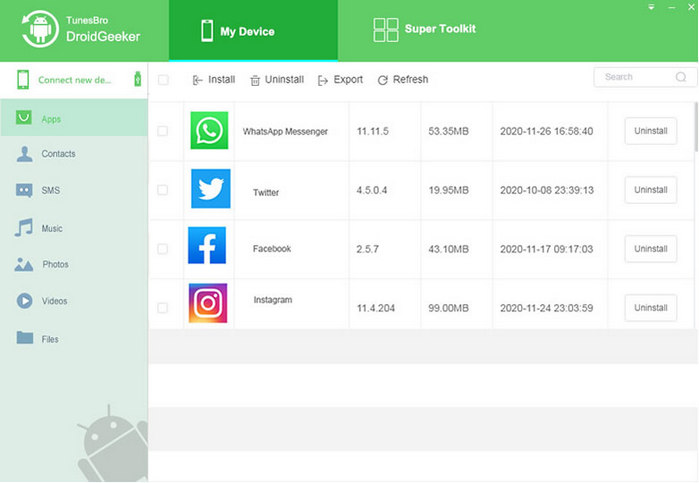Open the My Device tab
This screenshot has height=483, width=699.
coord(253,30)
